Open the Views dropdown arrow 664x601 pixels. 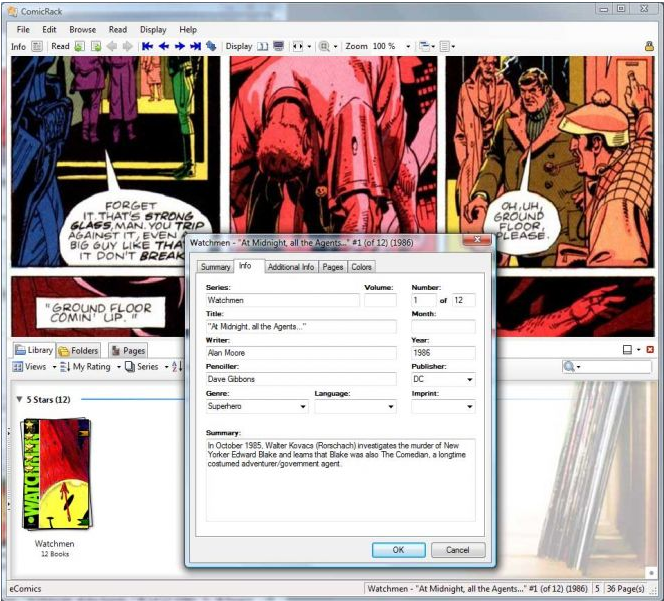(x=54, y=367)
